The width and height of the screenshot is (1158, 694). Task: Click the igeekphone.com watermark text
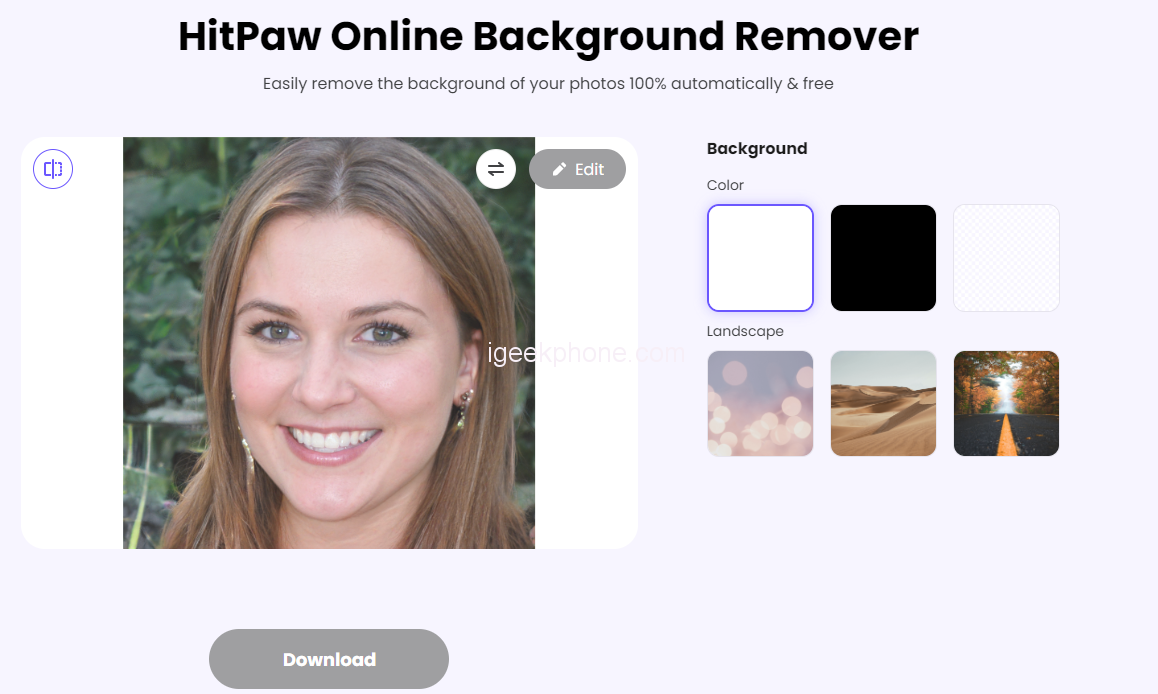(586, 353)
